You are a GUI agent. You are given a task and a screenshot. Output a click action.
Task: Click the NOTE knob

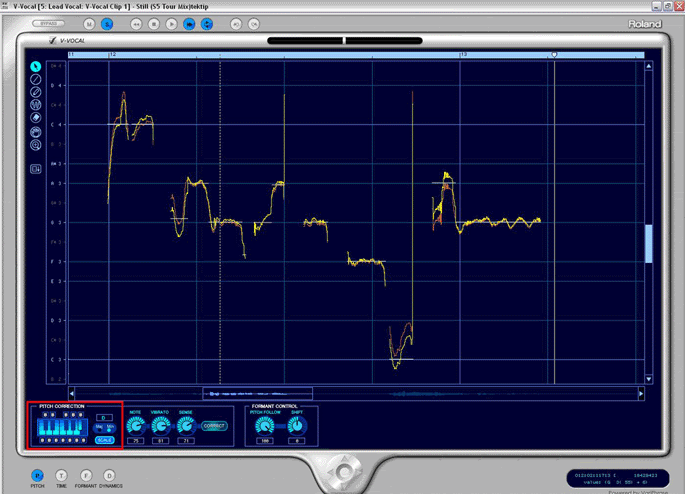(136, 425)
